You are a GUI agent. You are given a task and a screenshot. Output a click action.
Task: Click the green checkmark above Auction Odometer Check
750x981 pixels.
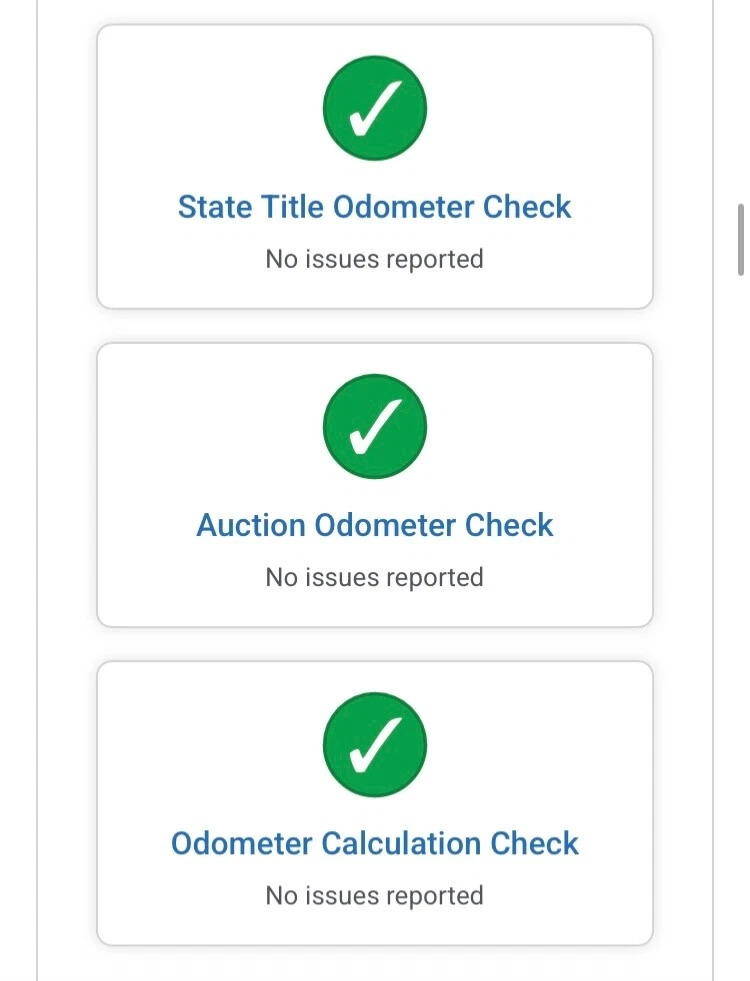(375, 427)
